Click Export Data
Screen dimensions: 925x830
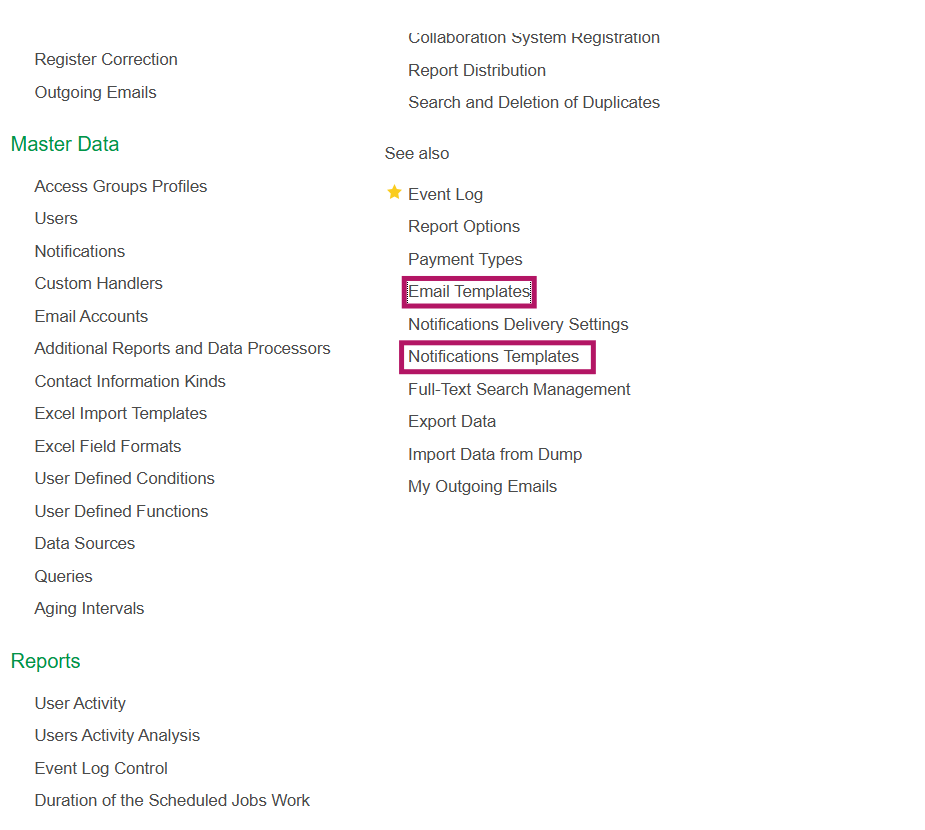pos(452,422)
